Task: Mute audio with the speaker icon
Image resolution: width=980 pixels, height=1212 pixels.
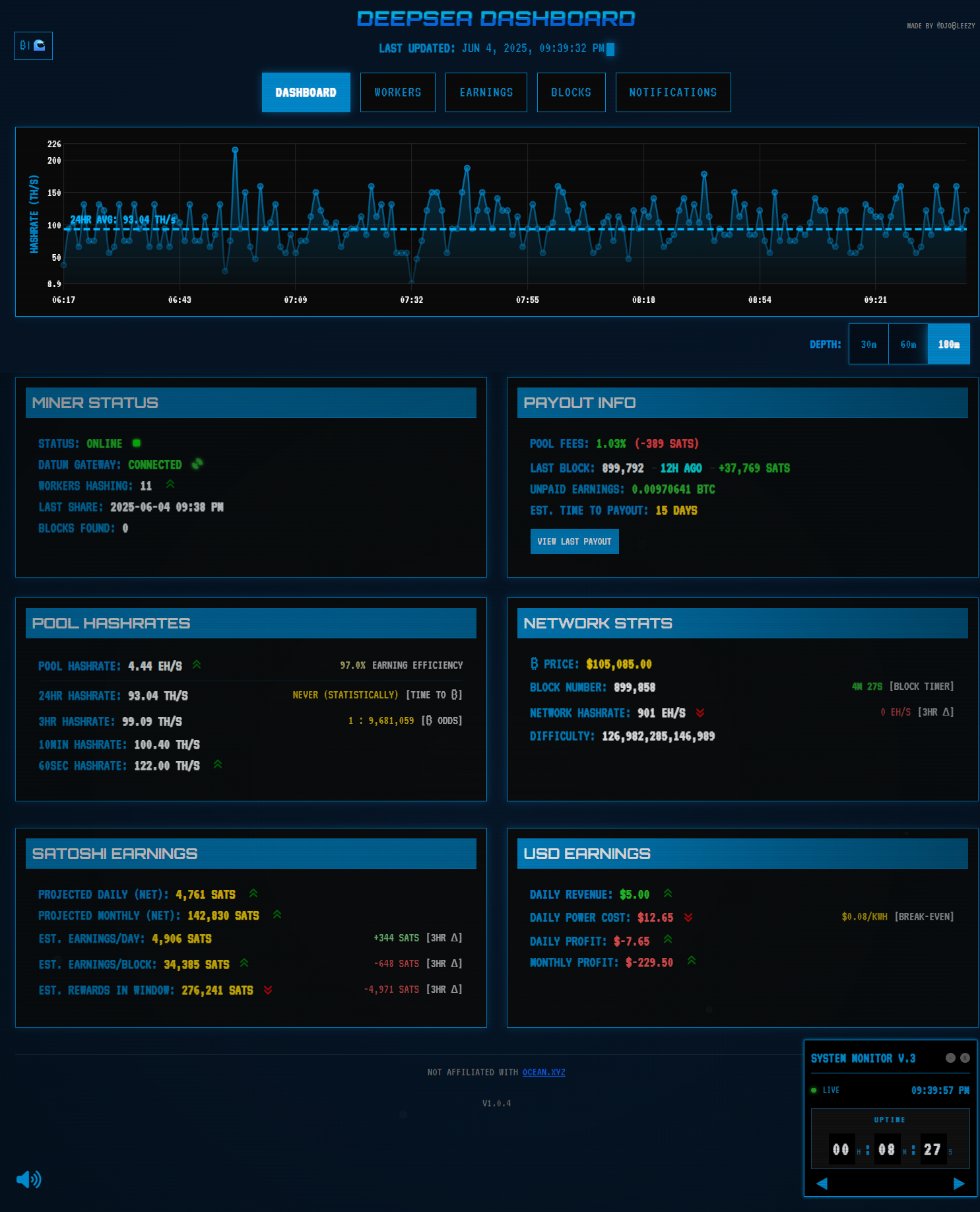Action: click(x=28, y=1179)
